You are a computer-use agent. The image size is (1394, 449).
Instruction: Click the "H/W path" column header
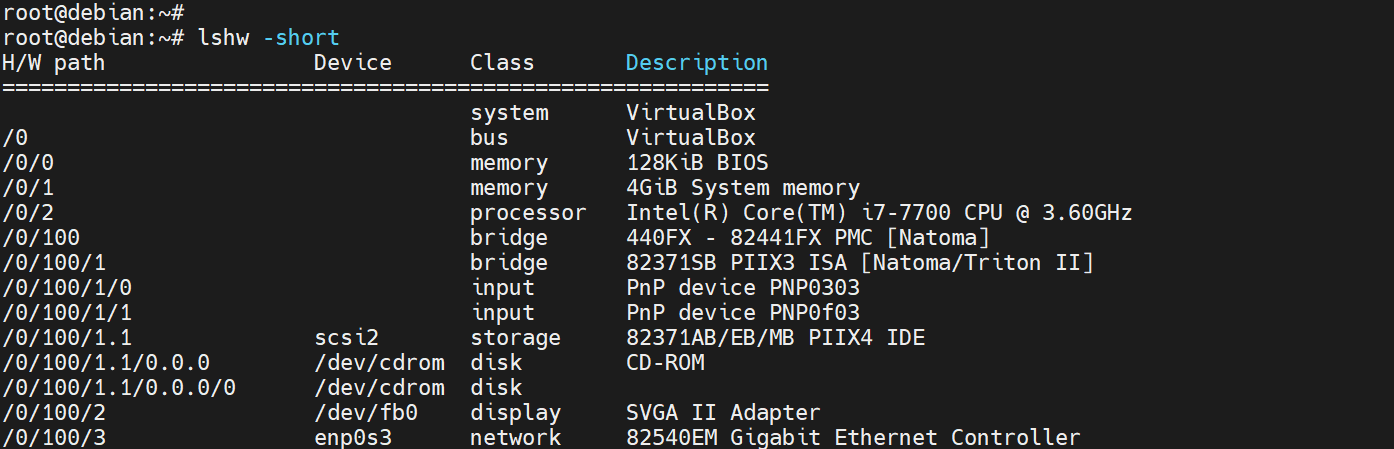tap(53, 63)
